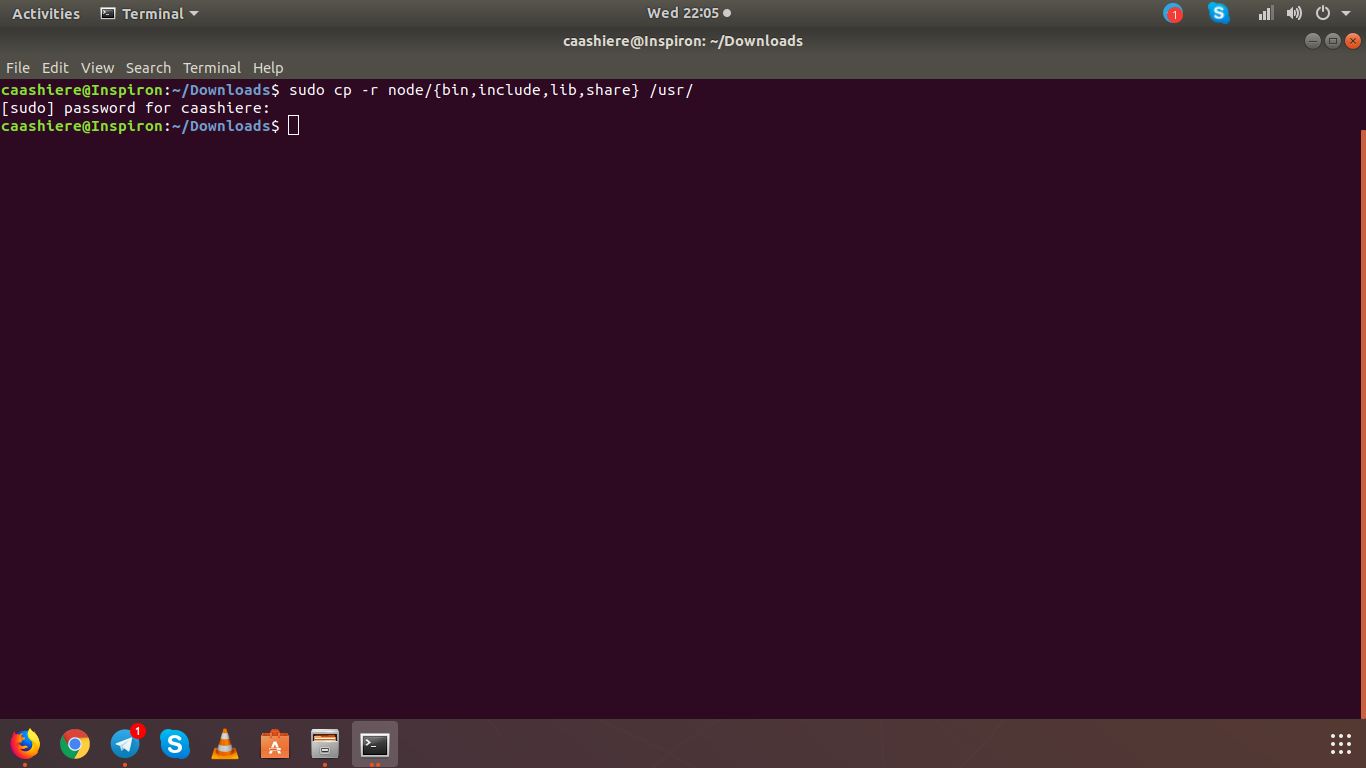Image resolution: width=1366 pixels, height=768 pixels.
Task: Open the calendar by clicking Wed 22:05
Action: pyautogui.click(x=683, y=13)
